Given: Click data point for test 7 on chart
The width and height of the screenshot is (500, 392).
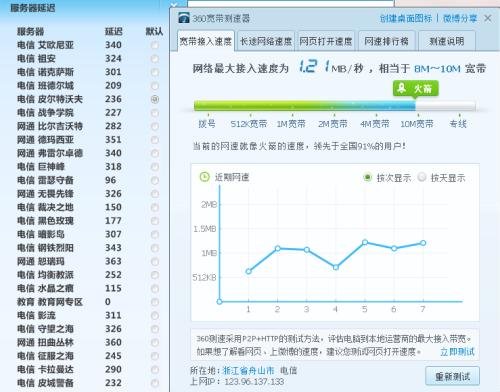Looking at the screenshot, I should (423, 243).
